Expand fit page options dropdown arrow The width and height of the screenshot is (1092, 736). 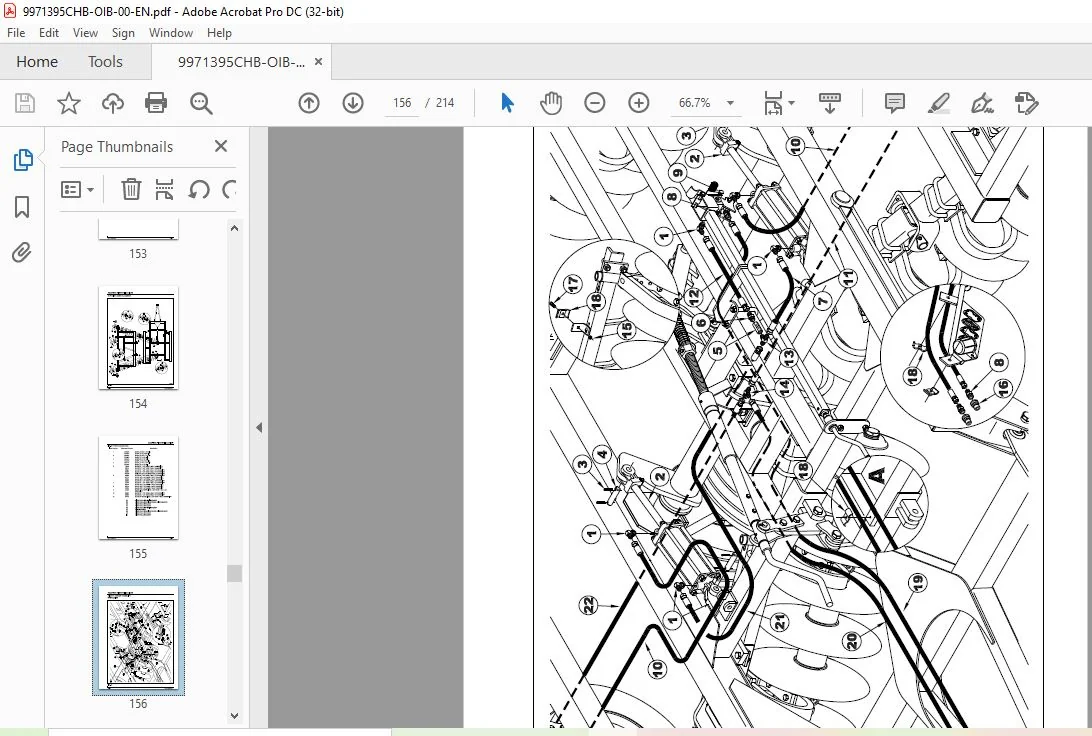pyautogui.click(x=792, y=103)
